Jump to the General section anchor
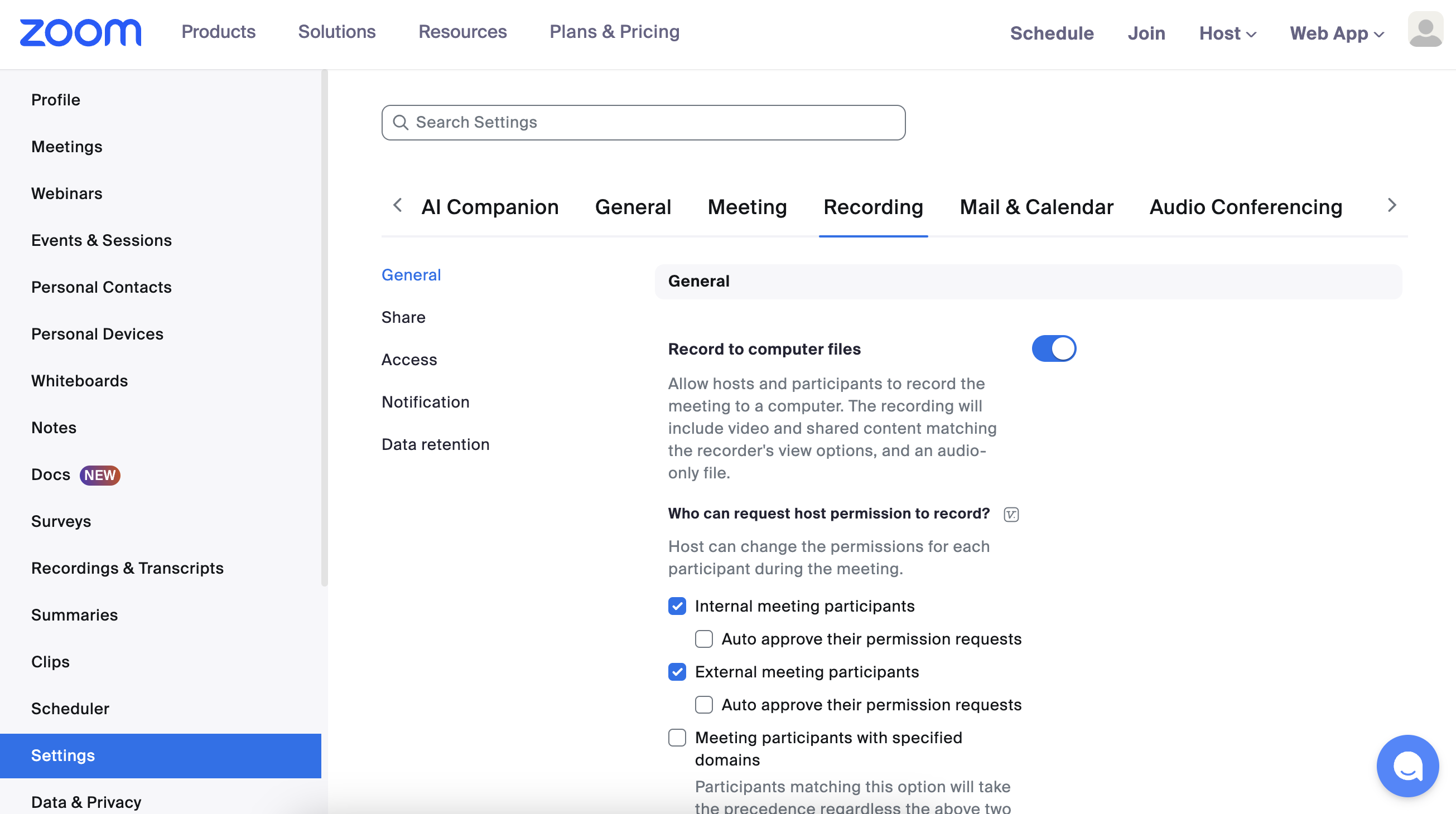This screenshot has height=814, width=1456. click(x=411, y=275)
